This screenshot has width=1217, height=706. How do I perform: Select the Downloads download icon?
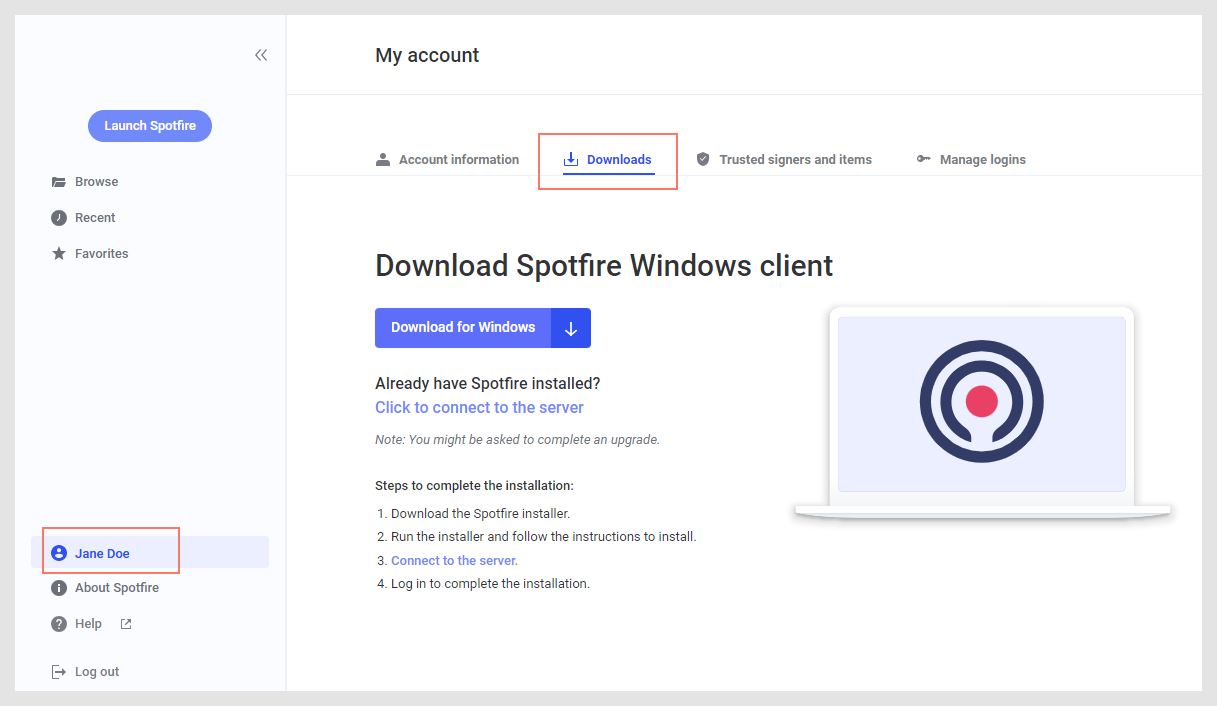pyautogui.click(x=571, y=158)
